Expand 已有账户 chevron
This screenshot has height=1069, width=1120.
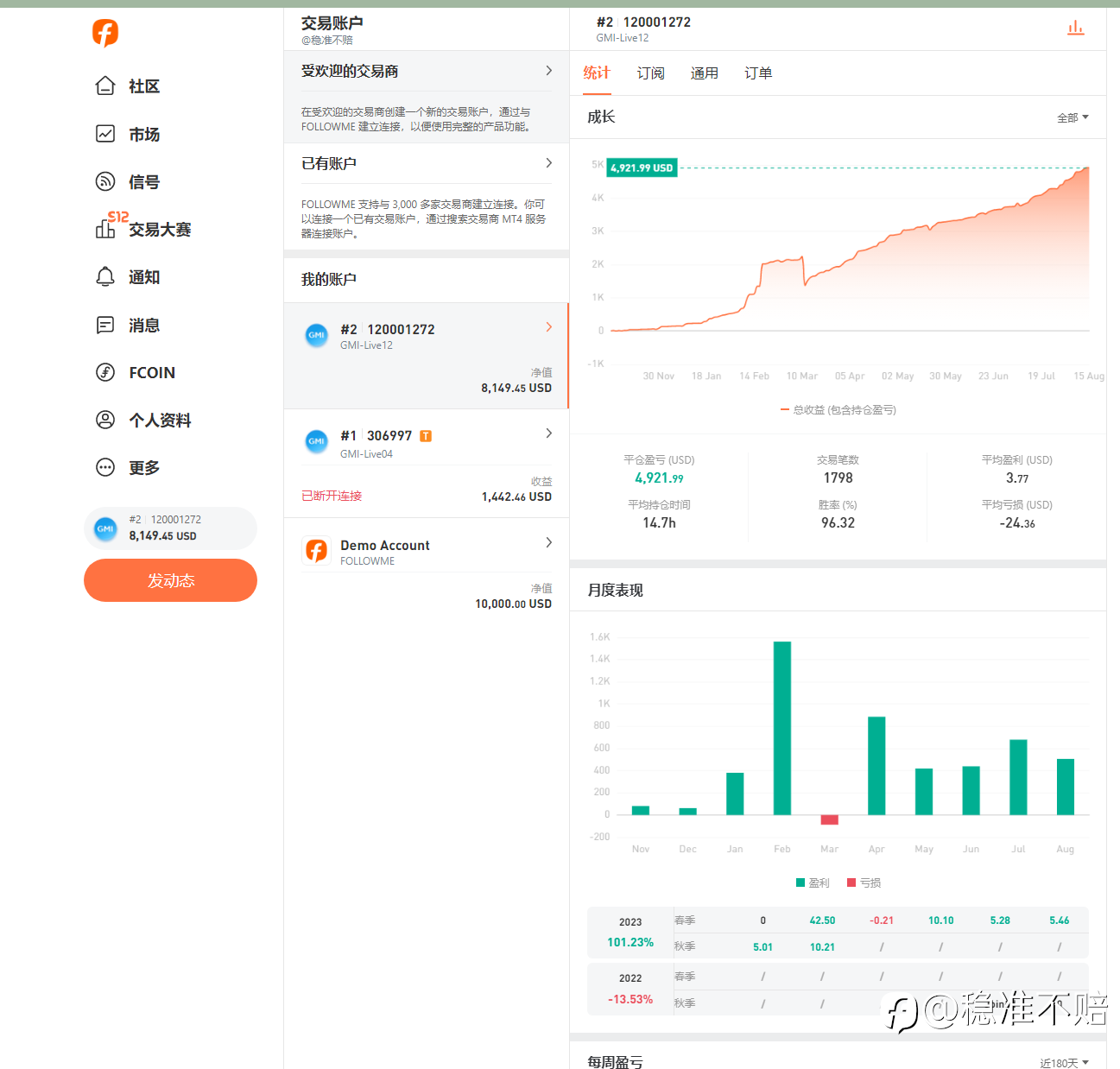click(x=549, y=163)
